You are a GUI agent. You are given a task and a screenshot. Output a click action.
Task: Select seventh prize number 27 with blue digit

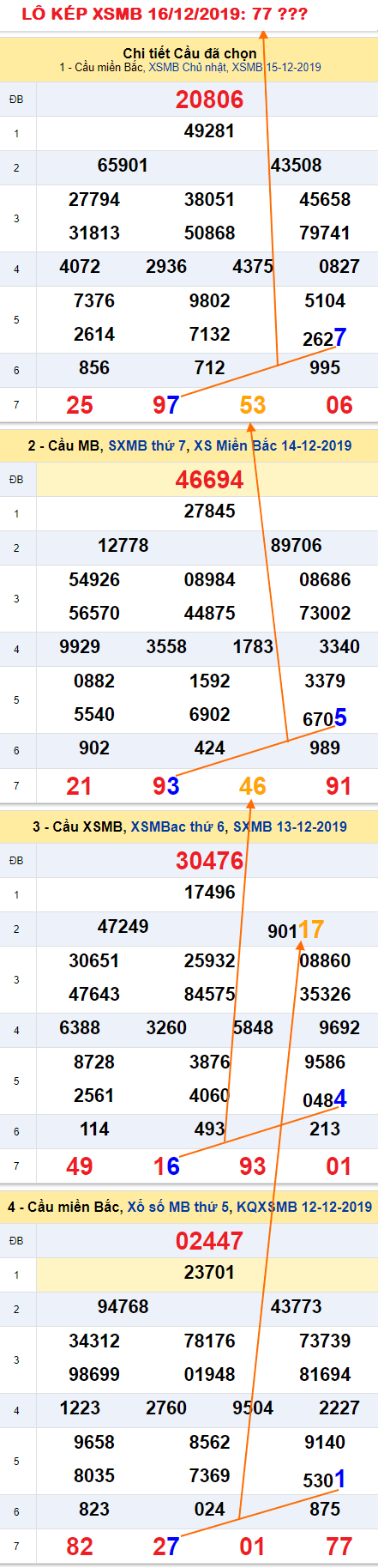(x=166, y=1547)
